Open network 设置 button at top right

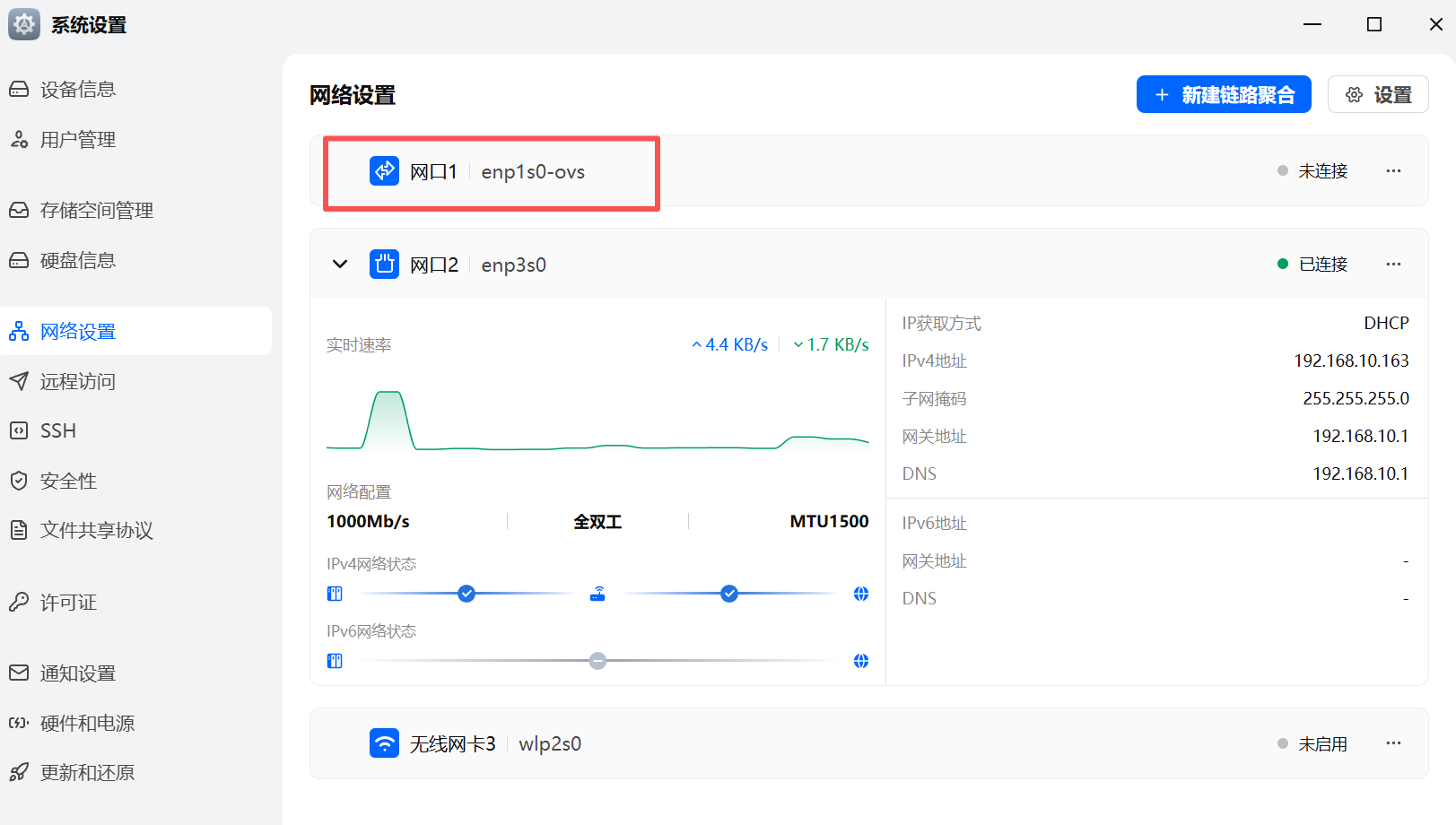coord(1378,94)
